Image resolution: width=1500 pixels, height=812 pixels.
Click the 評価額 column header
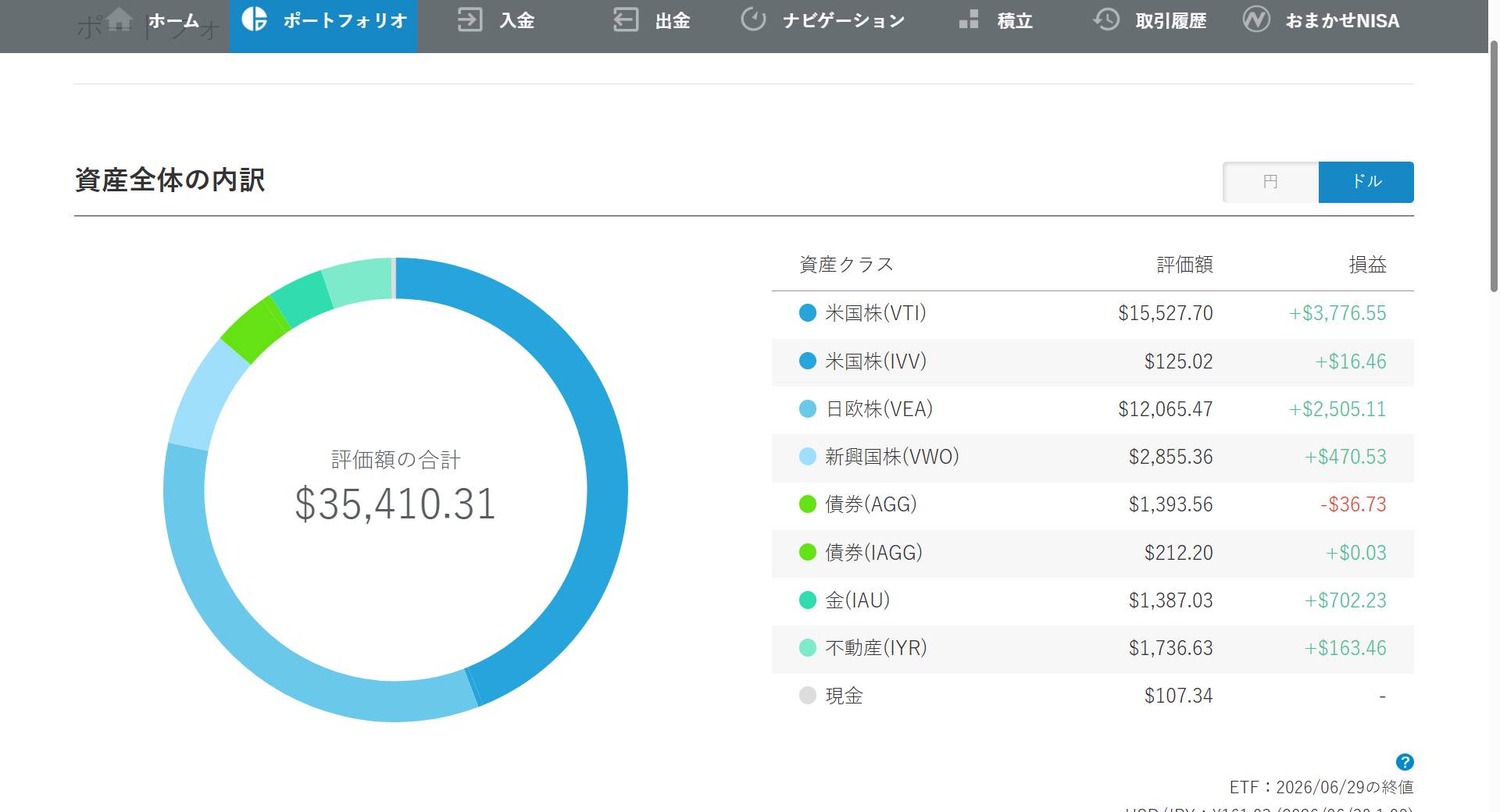click(1184, 265)
